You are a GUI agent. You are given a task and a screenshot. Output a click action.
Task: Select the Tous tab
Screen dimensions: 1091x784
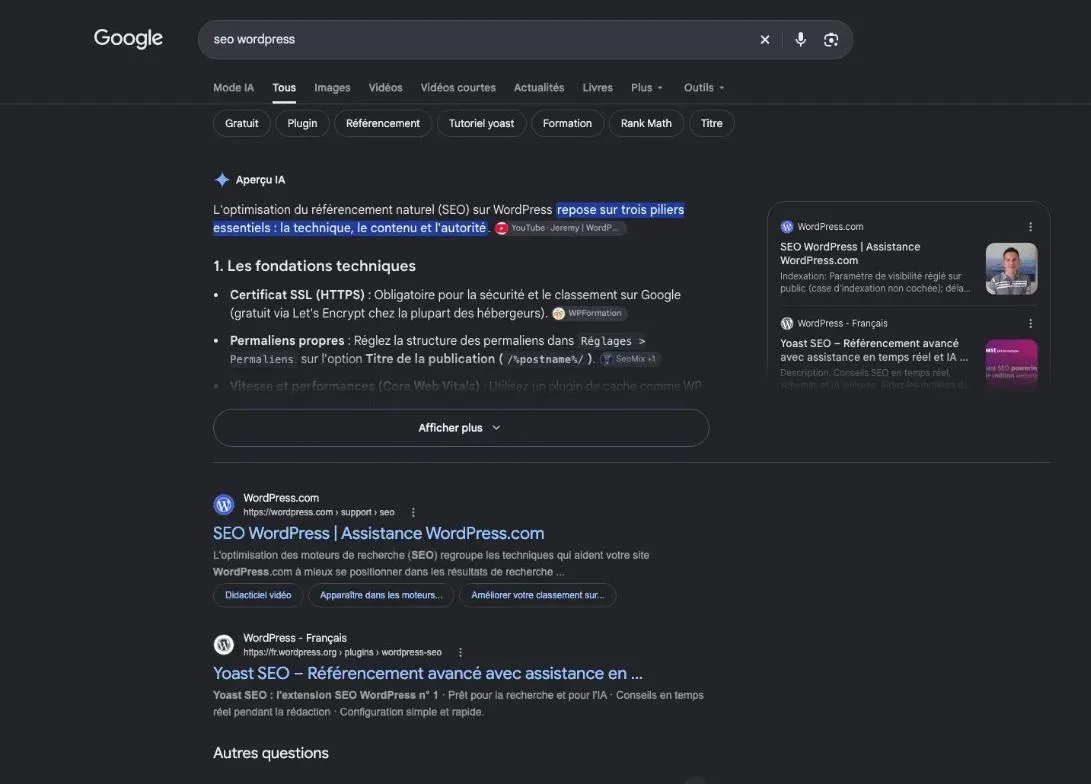click(x=284, y=88)
